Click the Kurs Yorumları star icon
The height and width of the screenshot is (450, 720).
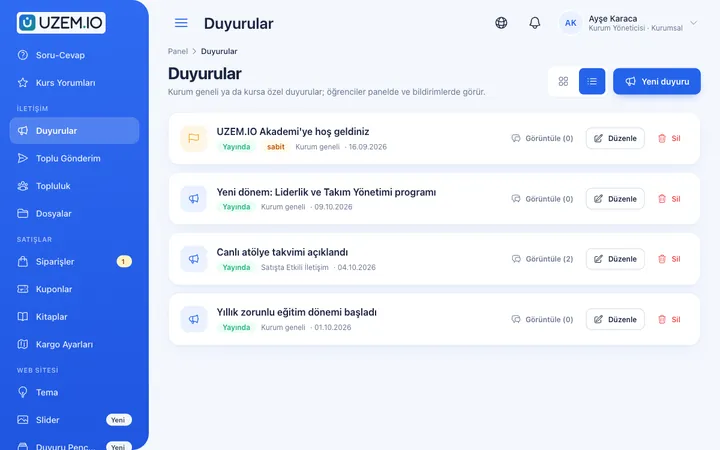[22, 83]
